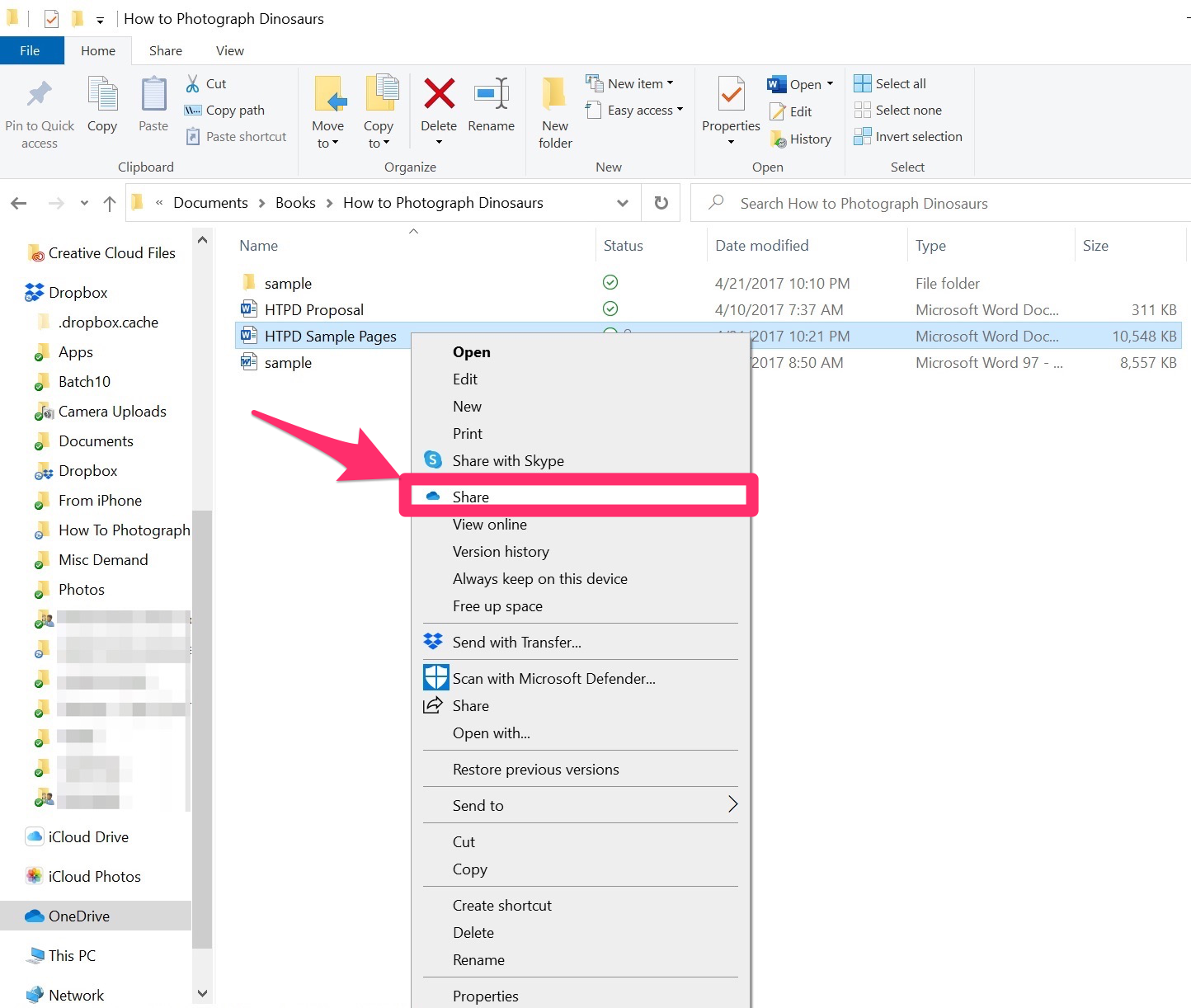This screenshot has height=1008, width=1191.
Task: Click the History icon in Open group
Action: tap(779, 139)
